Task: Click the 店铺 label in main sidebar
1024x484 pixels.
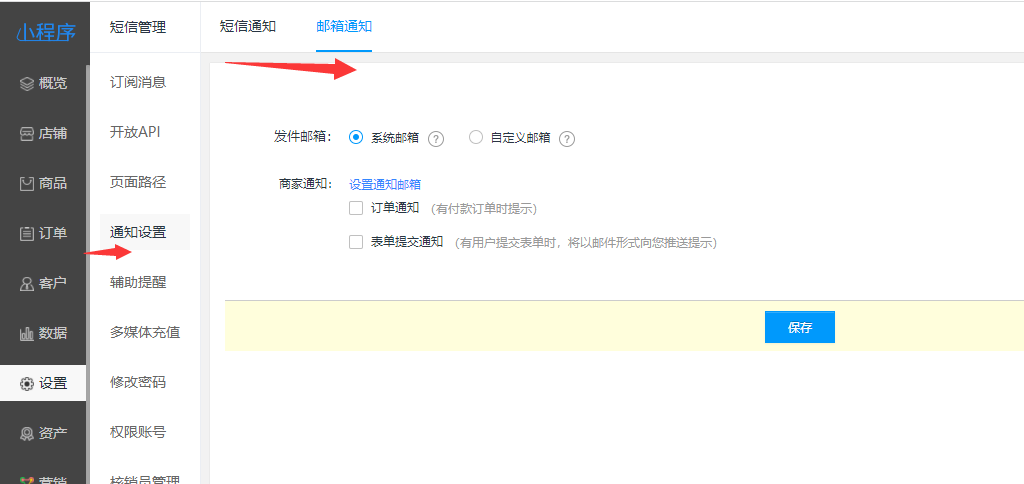Action: point(52,134)
